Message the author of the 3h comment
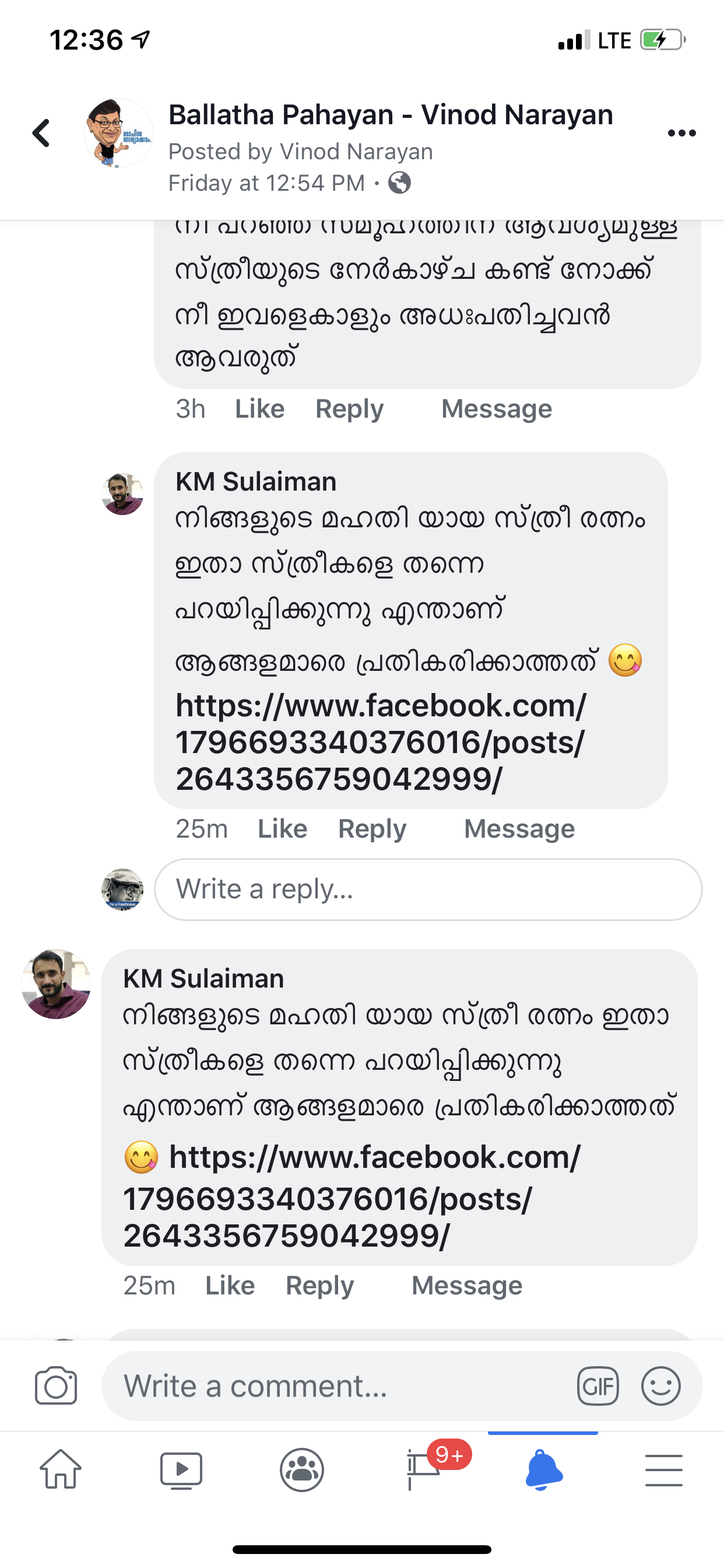Screen dimensions: 724x1568 pyautogui.click(x=497, y=409)
